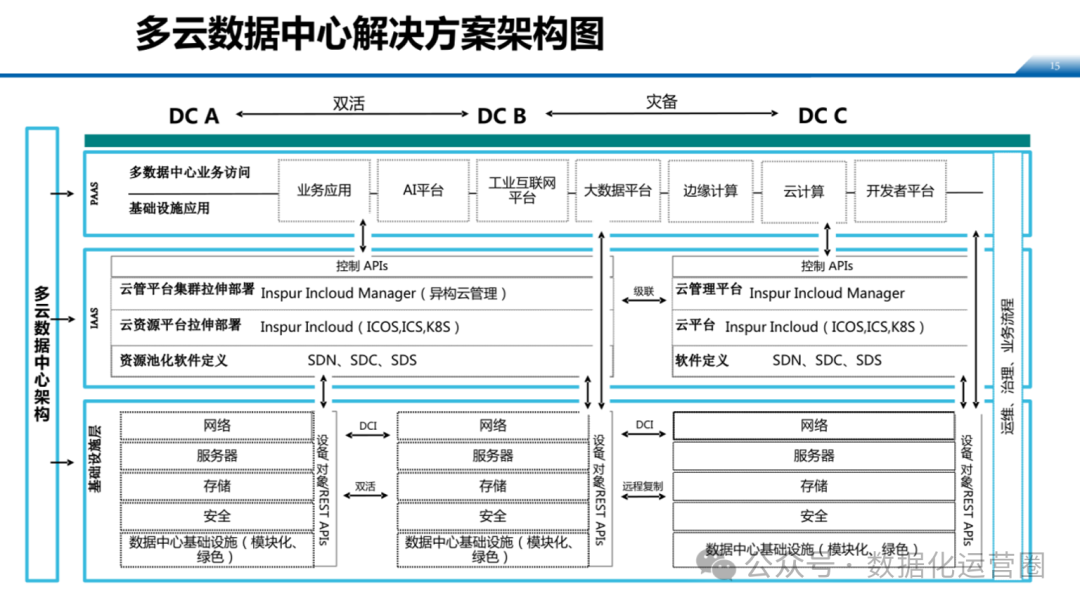
Task: Select the 云平台 label
Action: (695, 324)
